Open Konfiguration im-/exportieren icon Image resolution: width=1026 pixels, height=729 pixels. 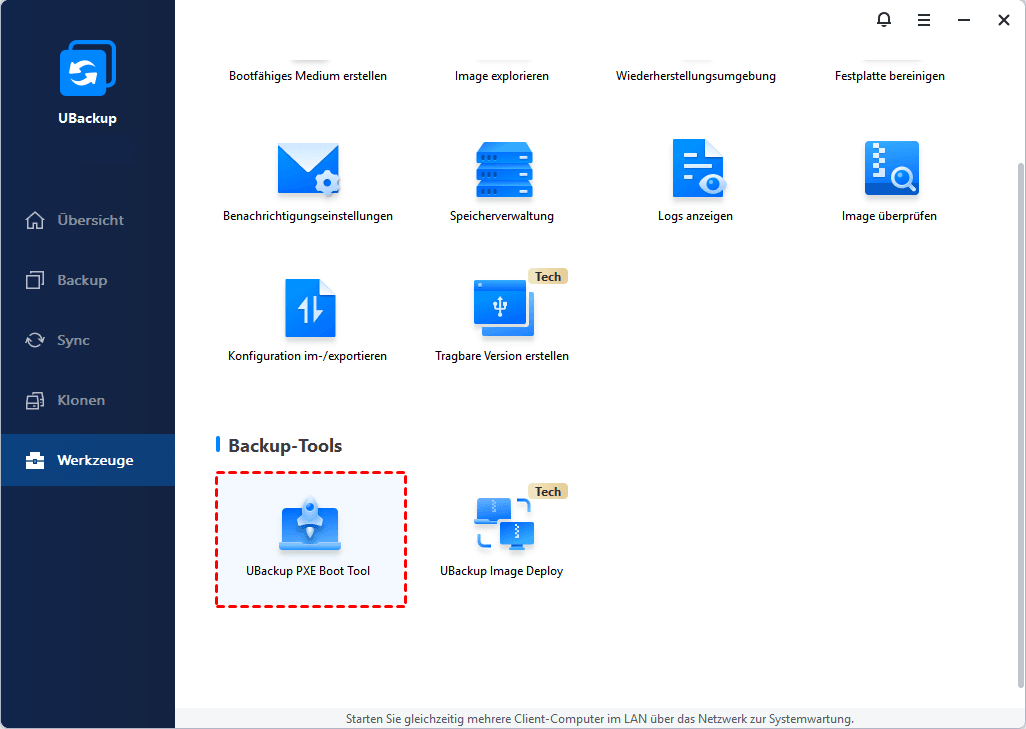[308, 309]
